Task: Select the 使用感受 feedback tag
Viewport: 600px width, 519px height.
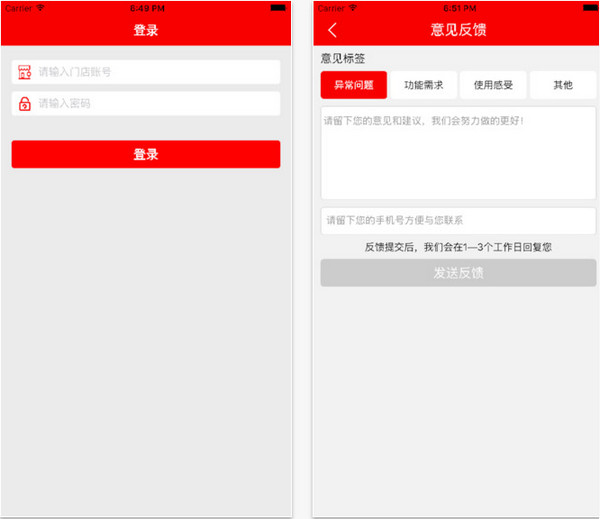Action: pyautogui.click(x=493, y=85)
